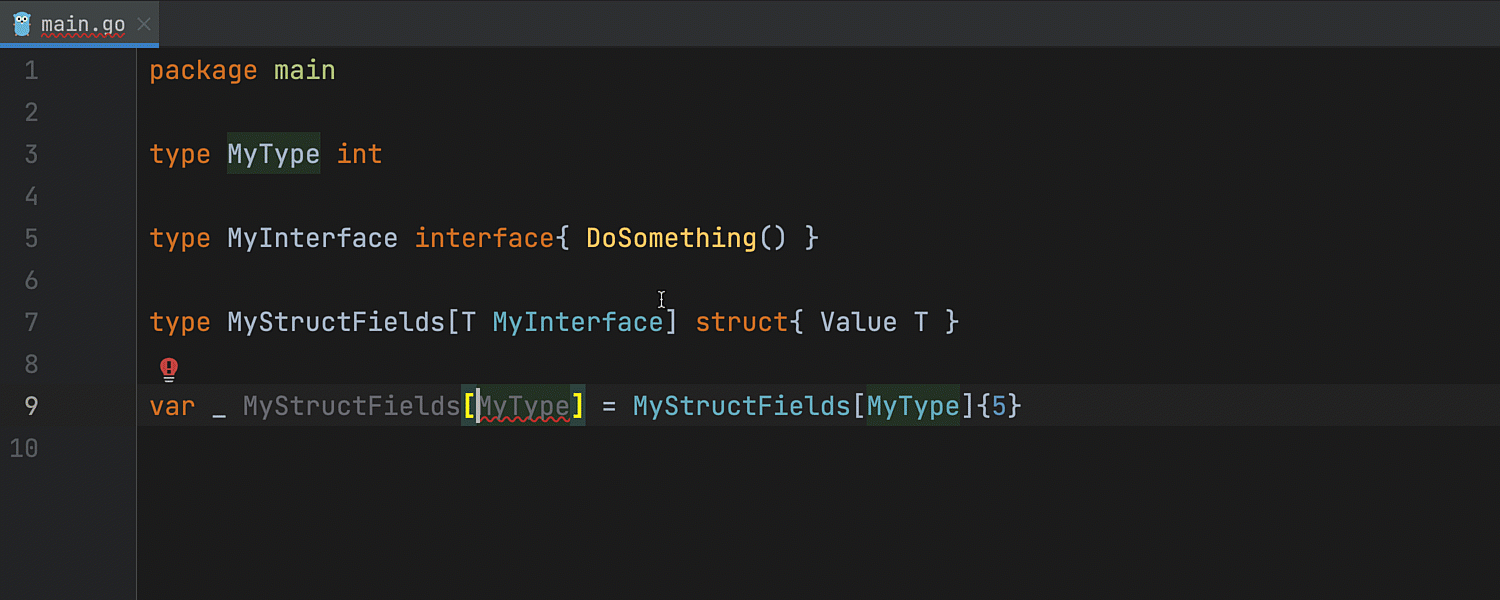Click blue 'MyStructFields' after equals sign
Screen dimensions: 1500x600
(x=742, y=406)
